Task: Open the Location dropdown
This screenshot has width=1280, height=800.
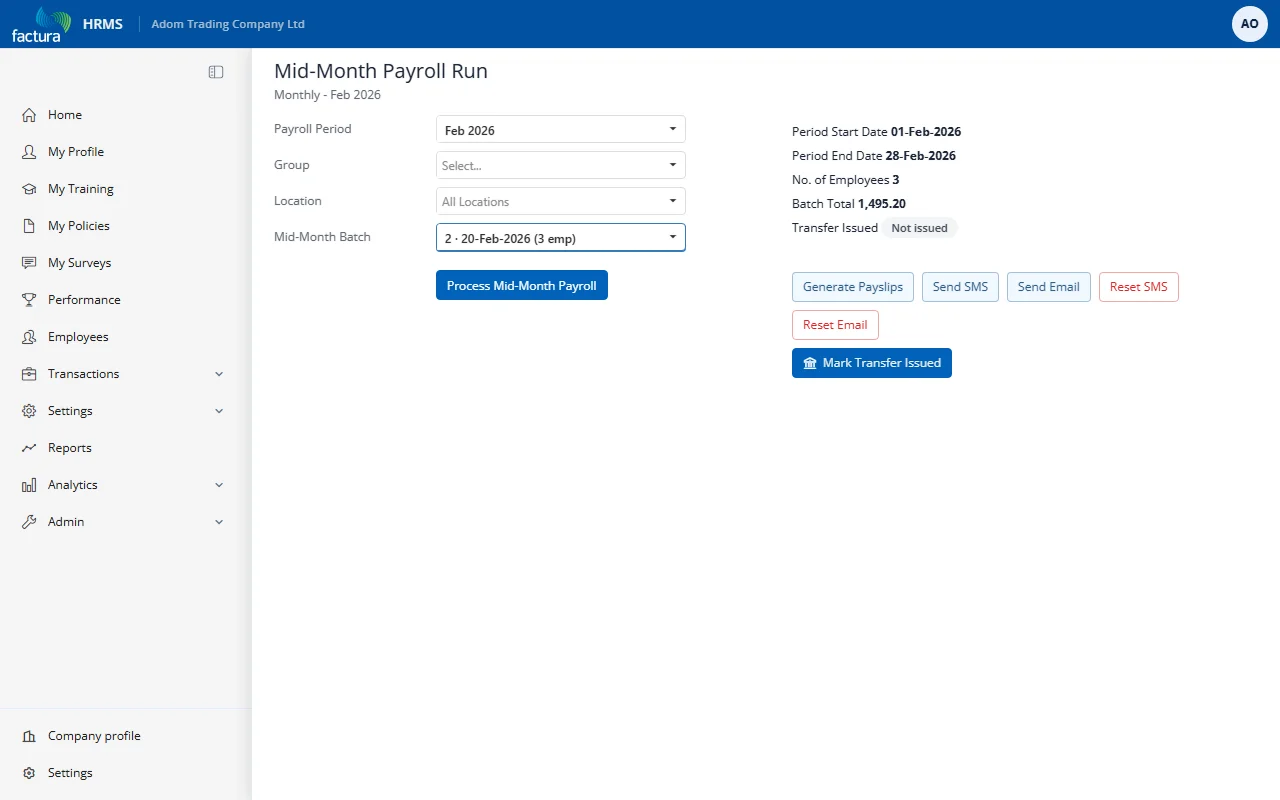Action: [x=561, y=201]
